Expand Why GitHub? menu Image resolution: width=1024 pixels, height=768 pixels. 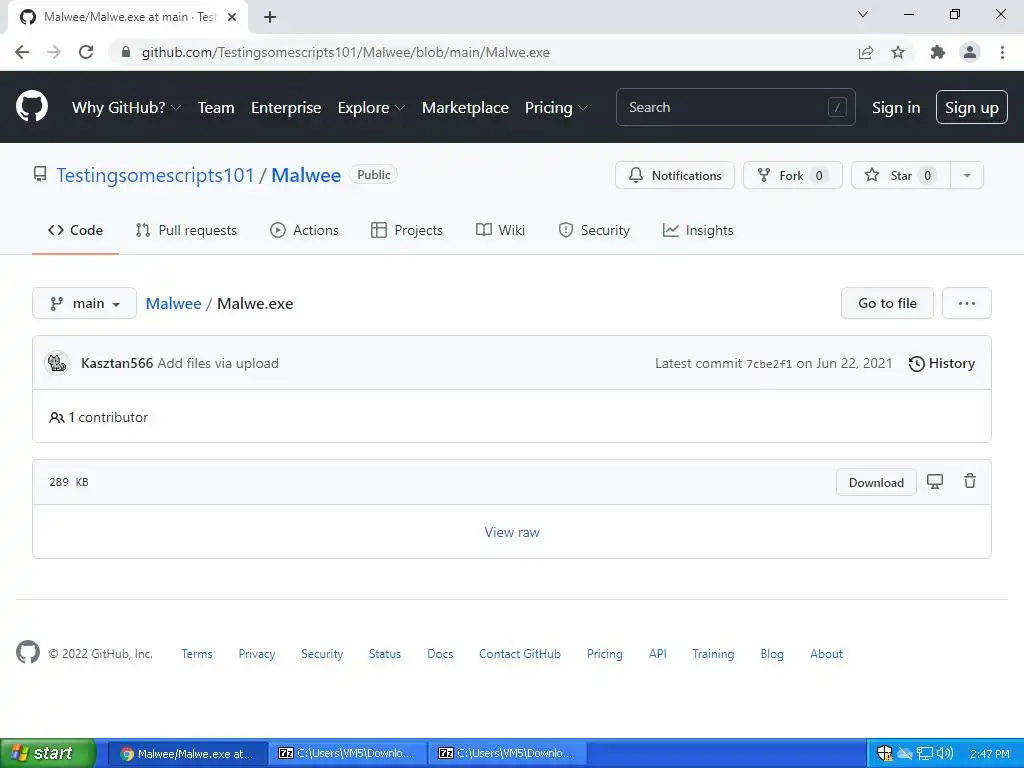tap(126, 107)
